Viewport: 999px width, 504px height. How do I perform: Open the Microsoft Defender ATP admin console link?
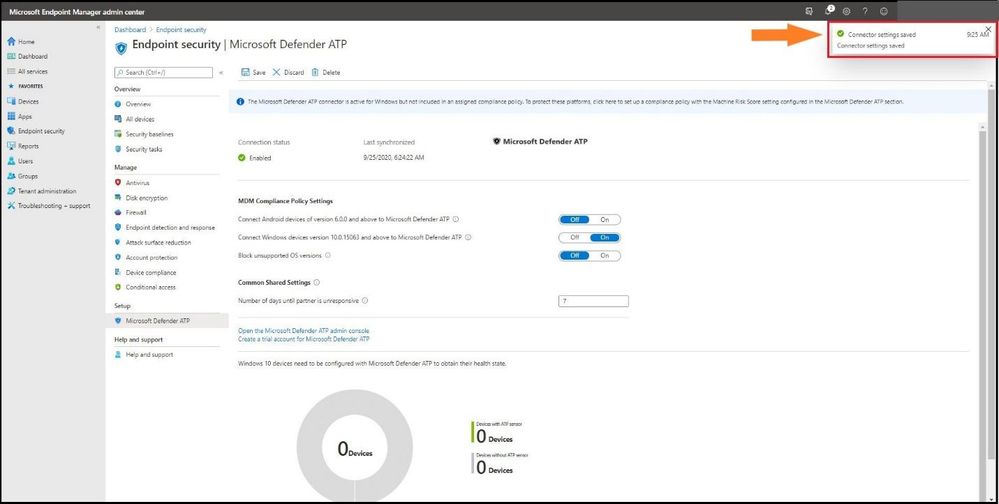coord(304,331)
